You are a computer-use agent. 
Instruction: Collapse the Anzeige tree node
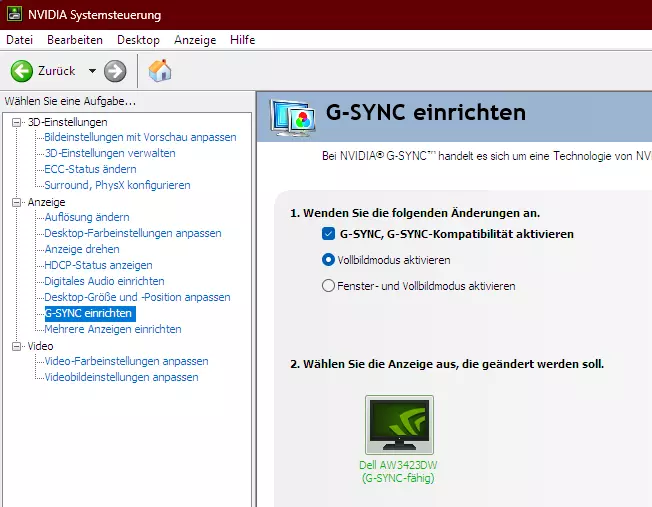pos(17,202)
